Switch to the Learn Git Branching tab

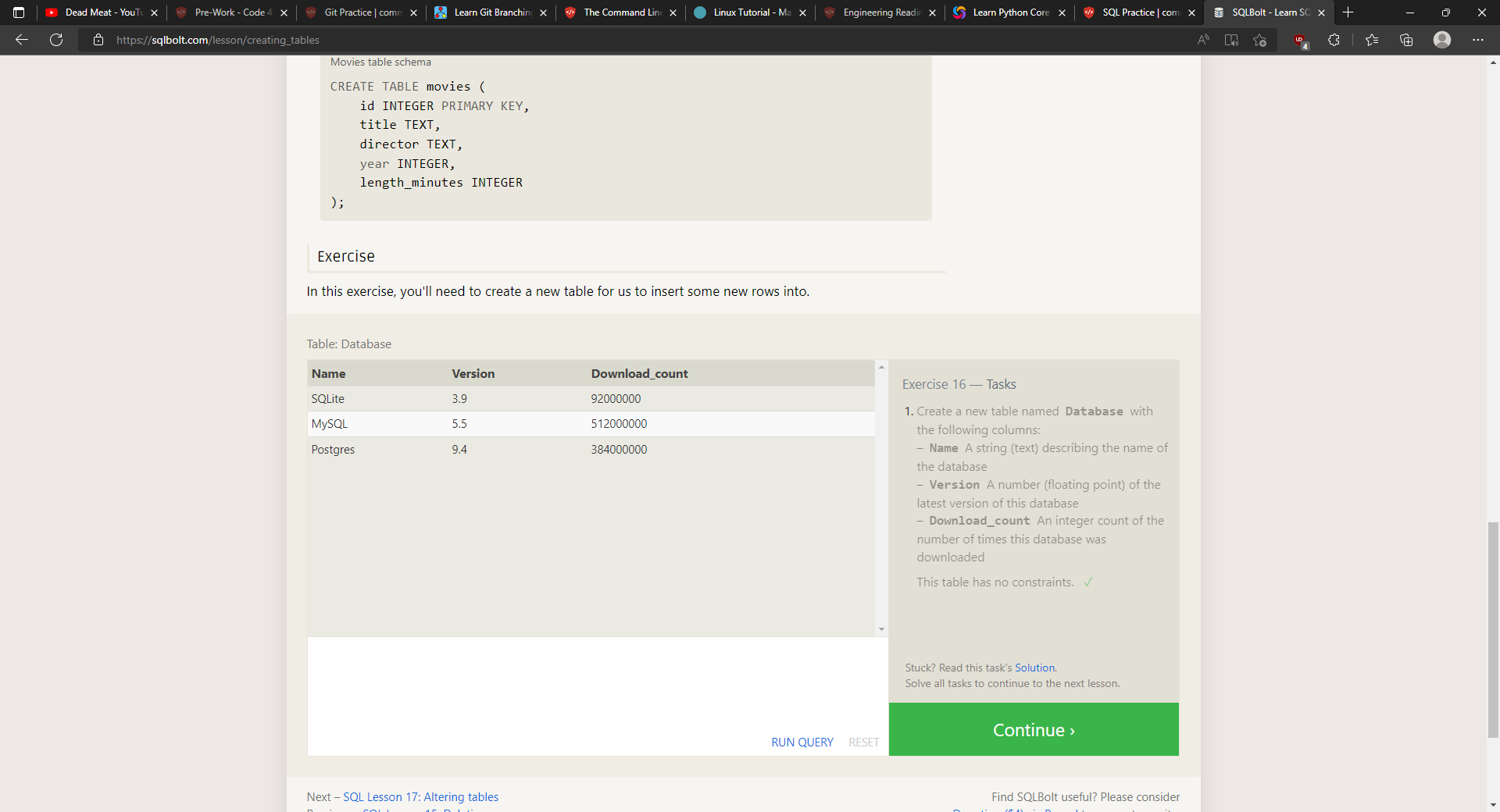click(x=492, y=12)
